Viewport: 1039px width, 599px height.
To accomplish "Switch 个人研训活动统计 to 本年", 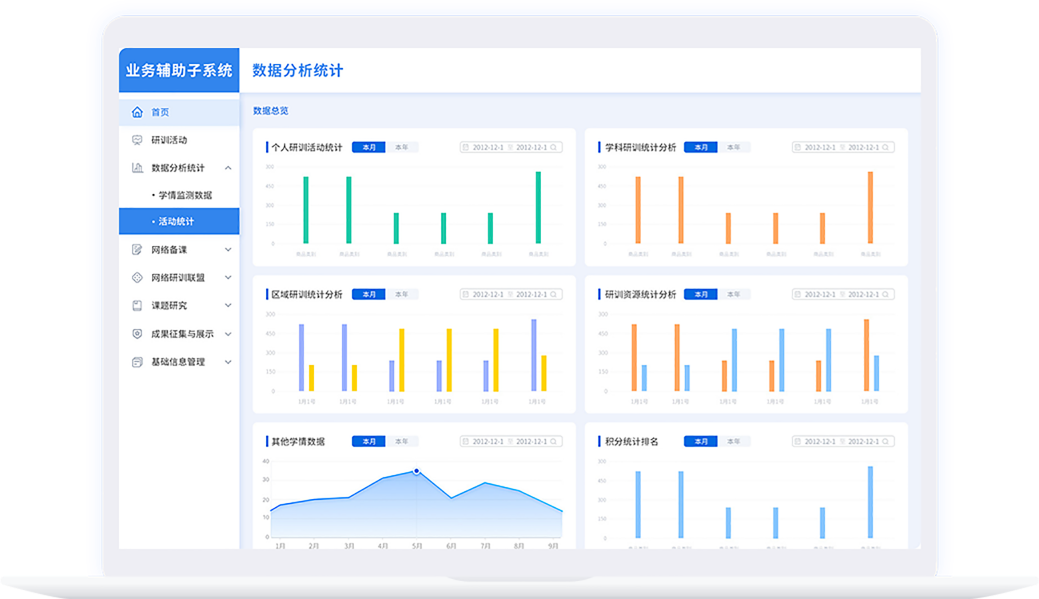I will pos(402,147).
